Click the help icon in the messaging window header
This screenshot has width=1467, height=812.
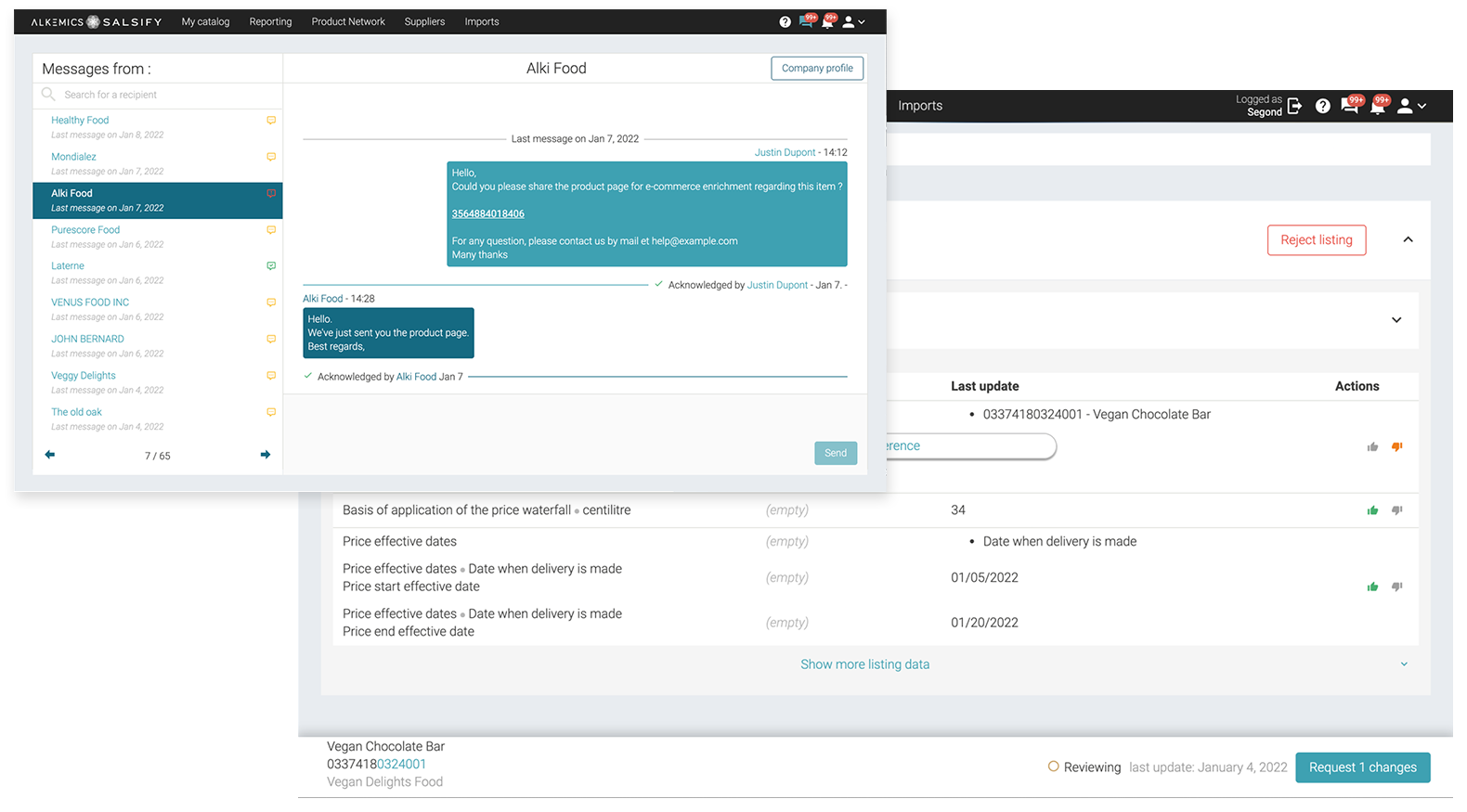click(x=785, y=22)
